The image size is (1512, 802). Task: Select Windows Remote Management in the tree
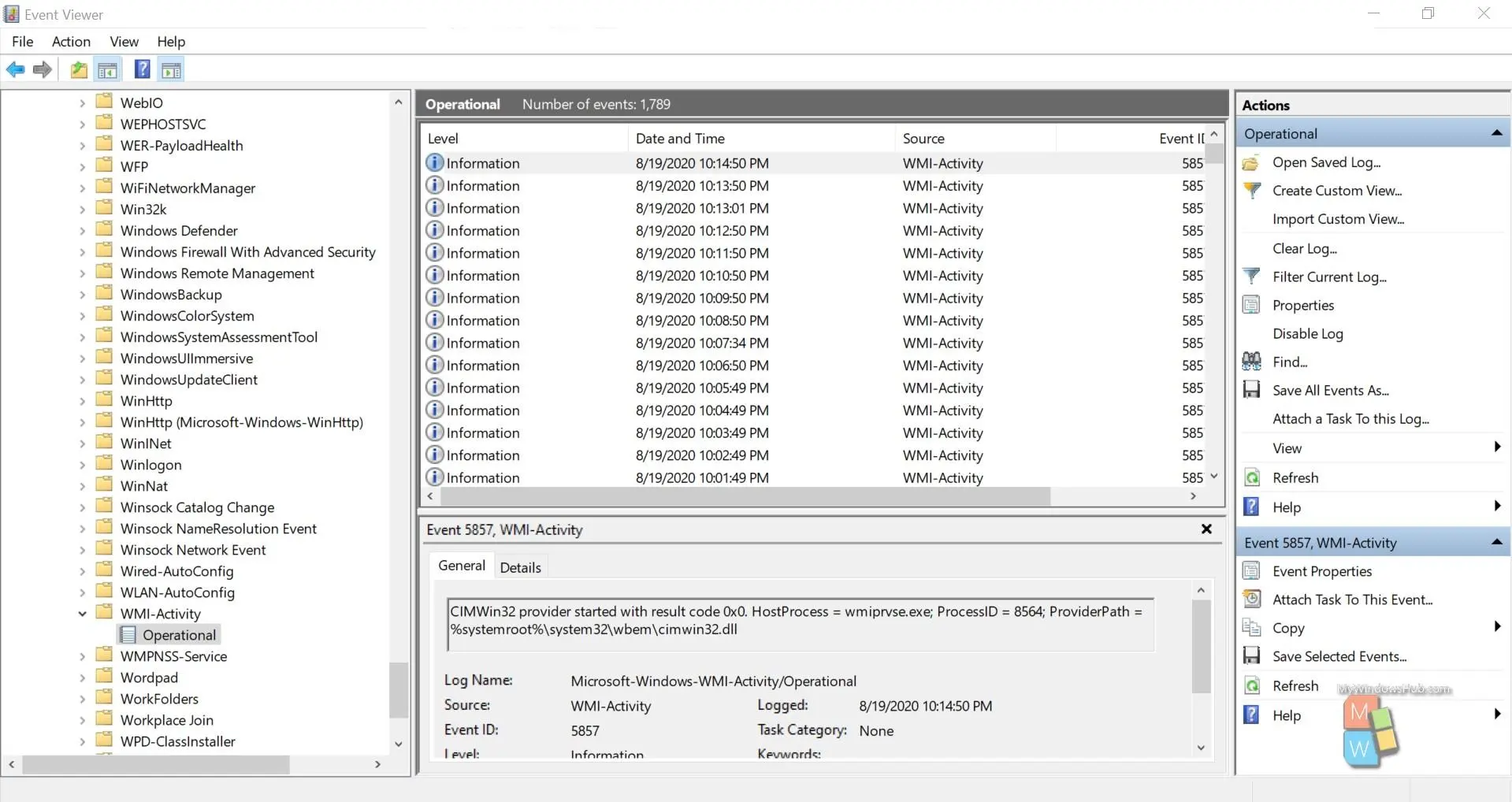(217, 273)
